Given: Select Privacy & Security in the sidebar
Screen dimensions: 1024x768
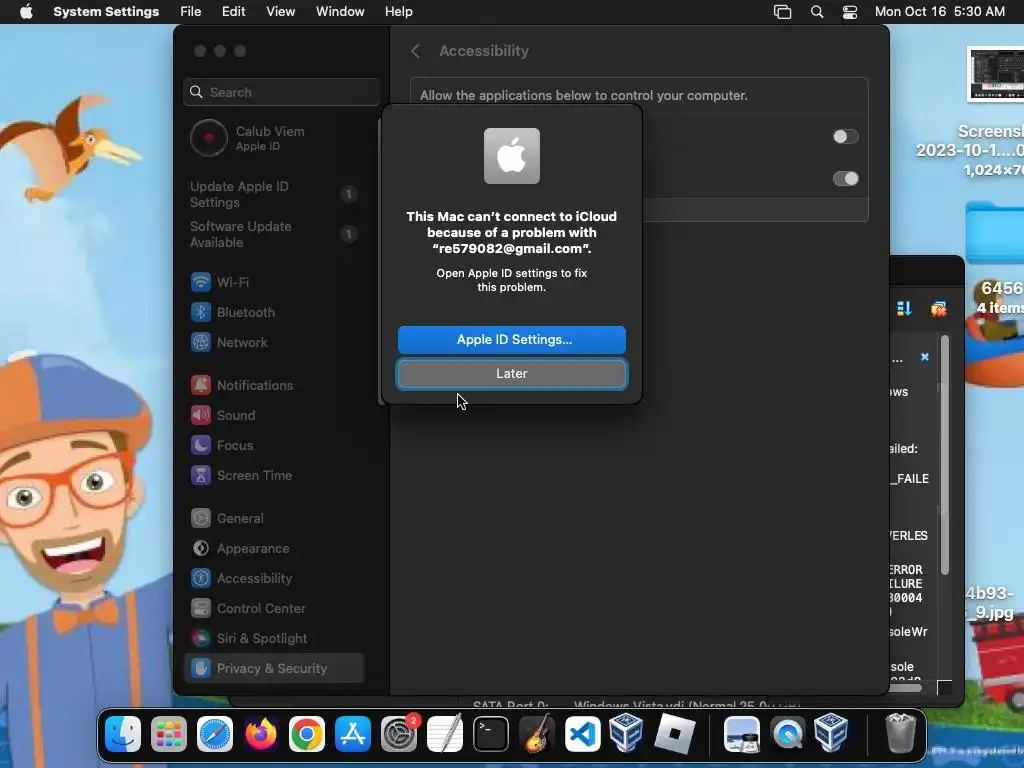Looking at the screenshot, I should point(272,668).
